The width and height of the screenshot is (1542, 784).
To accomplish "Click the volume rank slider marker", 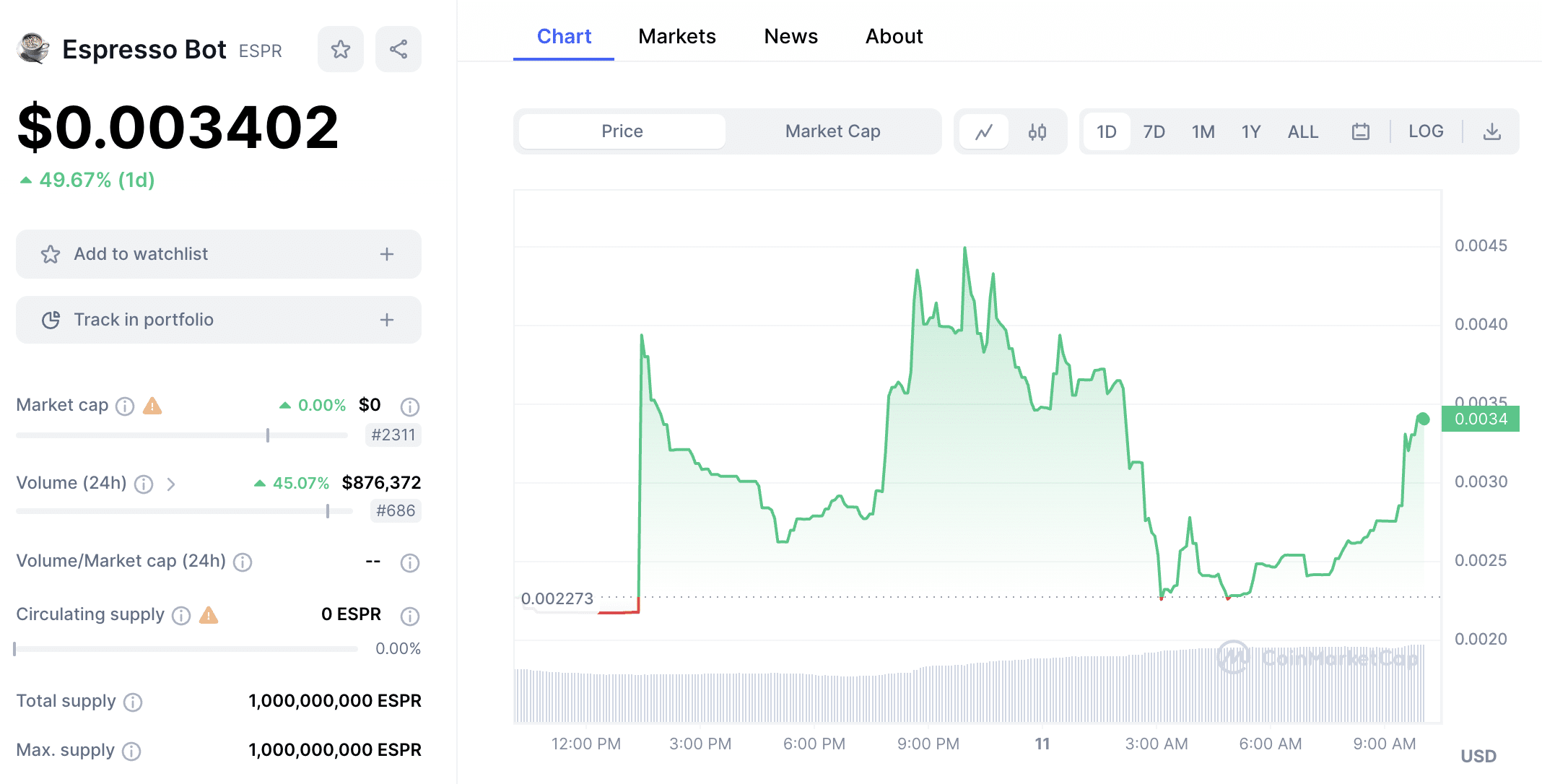I will 328,511.
